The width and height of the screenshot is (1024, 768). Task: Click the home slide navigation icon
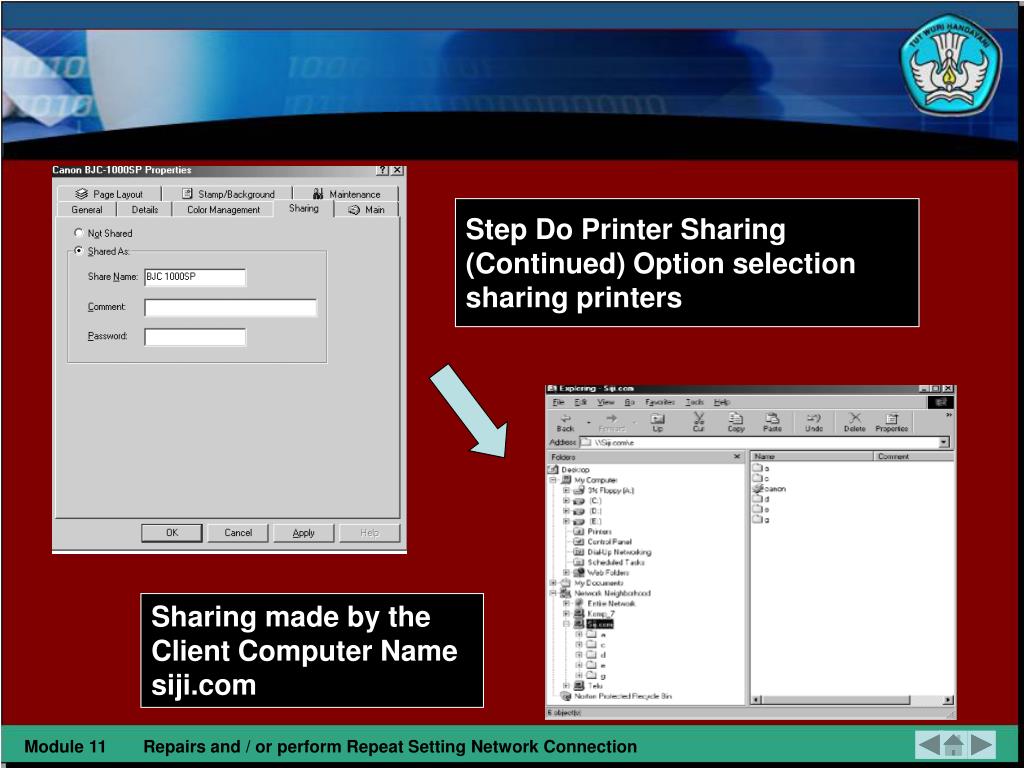point(954,744)
